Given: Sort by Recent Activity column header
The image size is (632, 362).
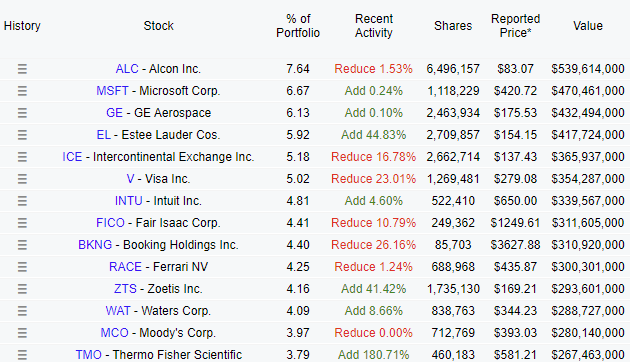Looking at the screenshot, I should pyautogui.click(x=374, y=26).
